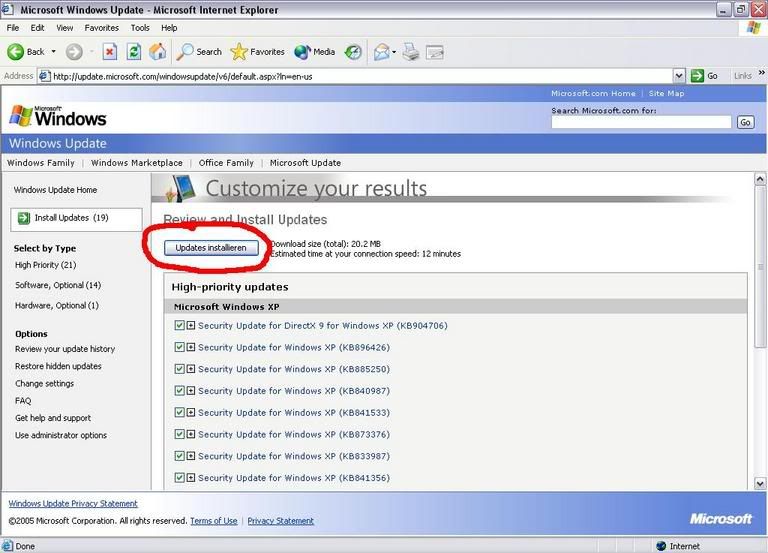The width and height of the screenshot is (768, 553).
Task: Click the Windows flag logo in banner
Action: pyautogui.click(x=21, y=116)
